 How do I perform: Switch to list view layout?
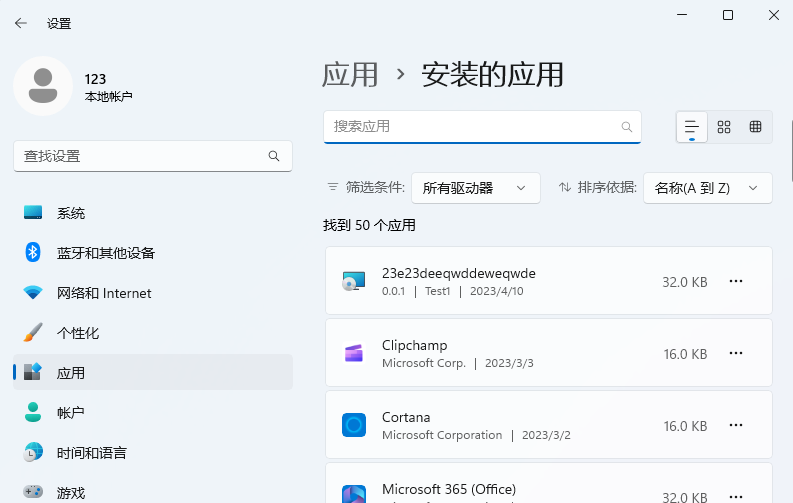pyautogui.click(x=691, y=127)
